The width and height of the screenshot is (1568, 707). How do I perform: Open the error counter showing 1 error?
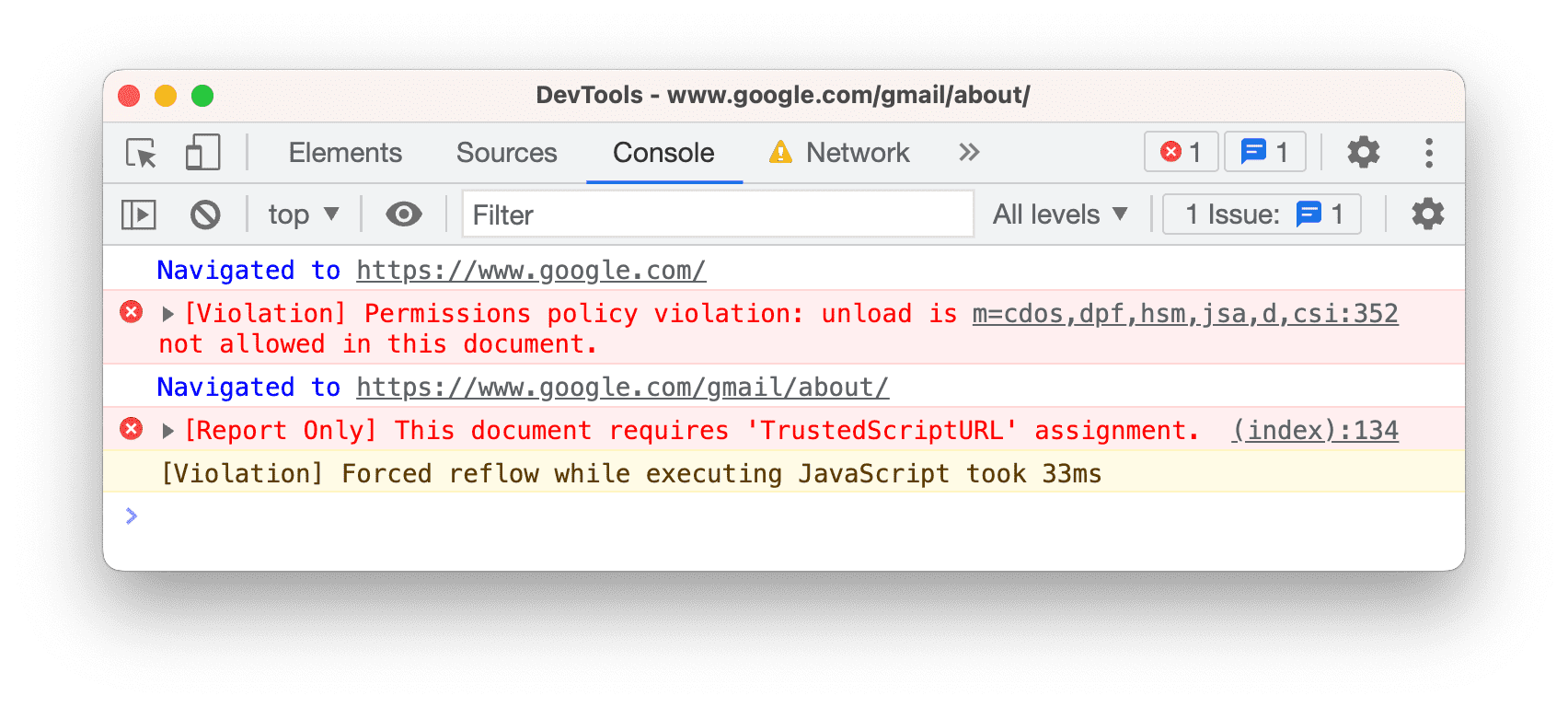[1181, 152]
